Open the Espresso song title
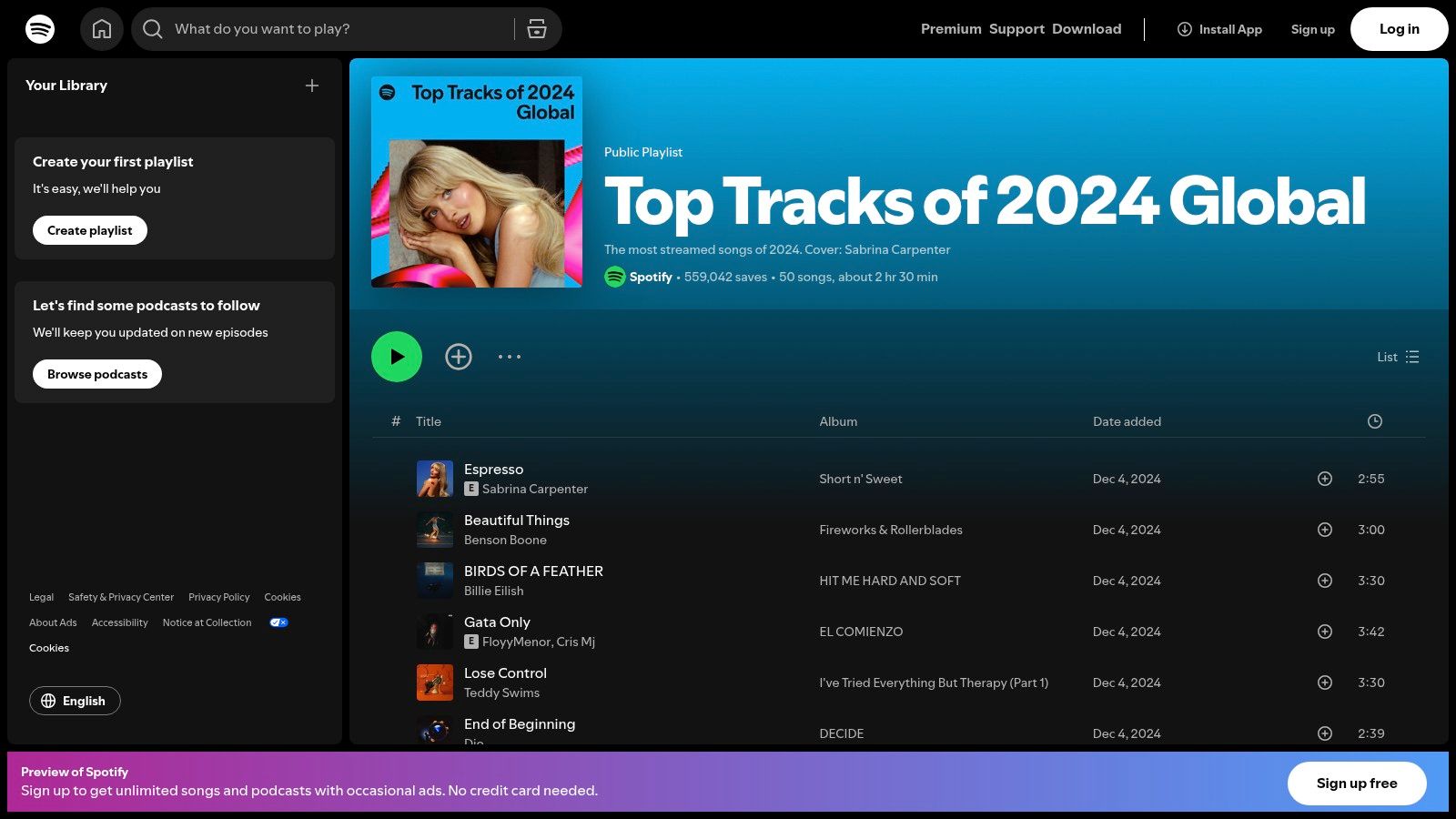 [493, 470]
